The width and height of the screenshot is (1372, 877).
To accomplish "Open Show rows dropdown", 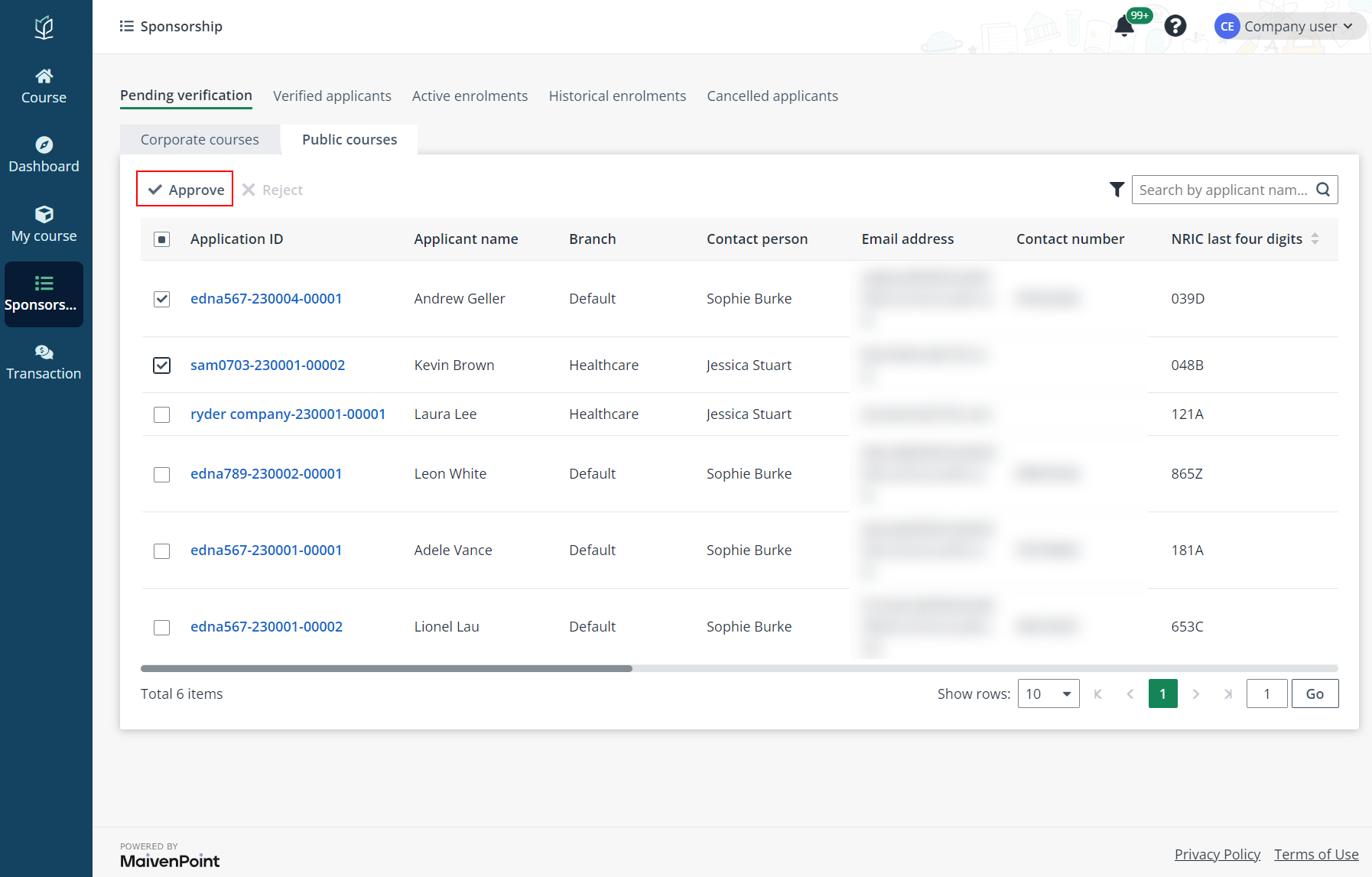I will [1049, 693].
